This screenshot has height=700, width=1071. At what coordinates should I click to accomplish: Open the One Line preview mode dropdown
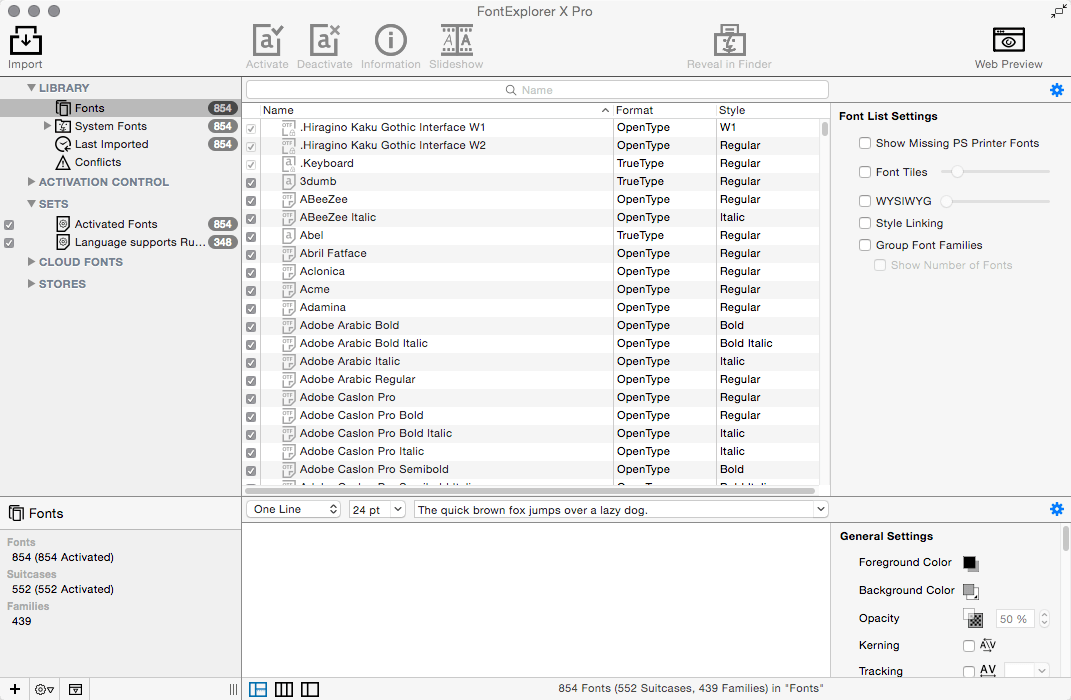(x=294, y=509)
